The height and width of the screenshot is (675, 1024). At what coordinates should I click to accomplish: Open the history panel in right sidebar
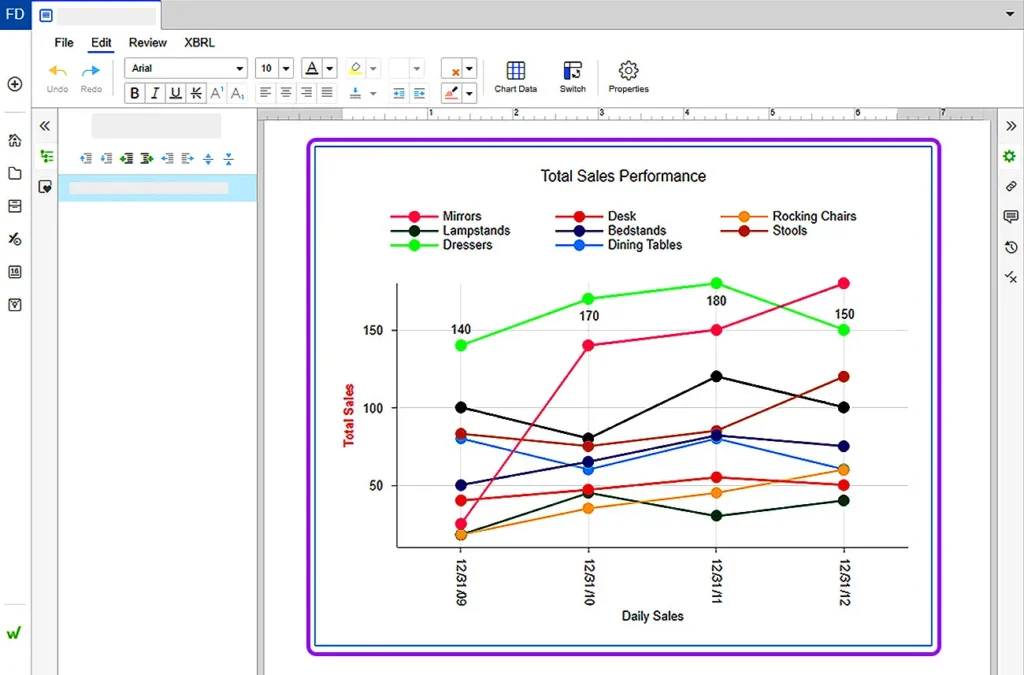1010,247
